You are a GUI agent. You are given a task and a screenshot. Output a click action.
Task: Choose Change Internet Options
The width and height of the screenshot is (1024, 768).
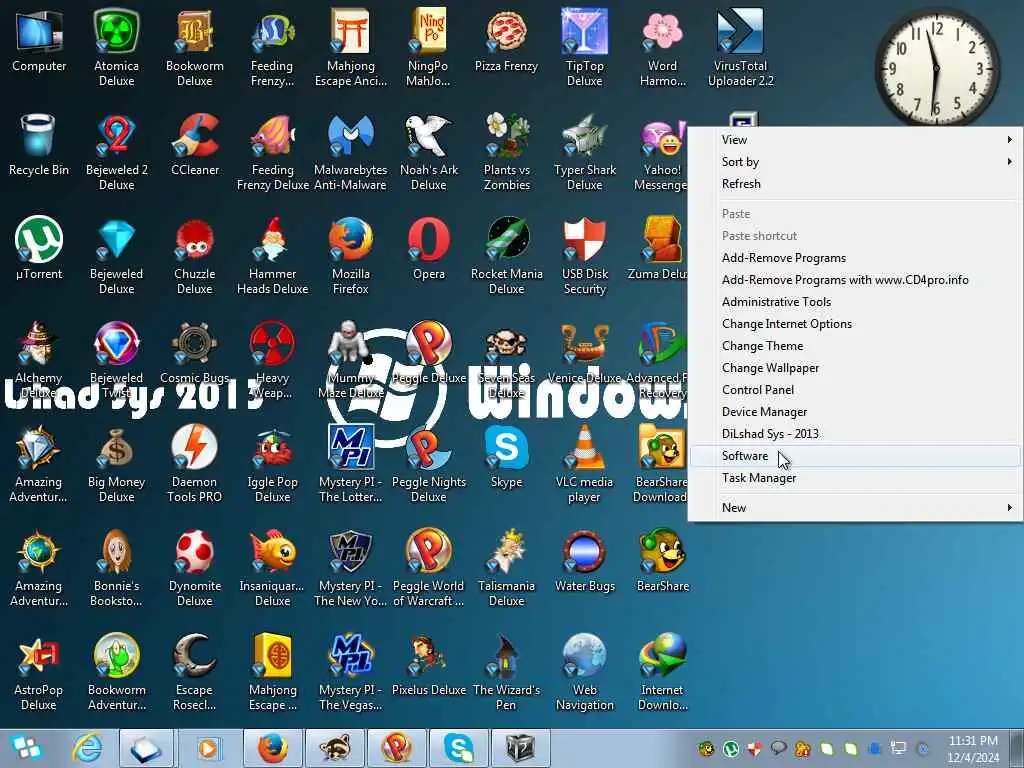pos(856,324)
